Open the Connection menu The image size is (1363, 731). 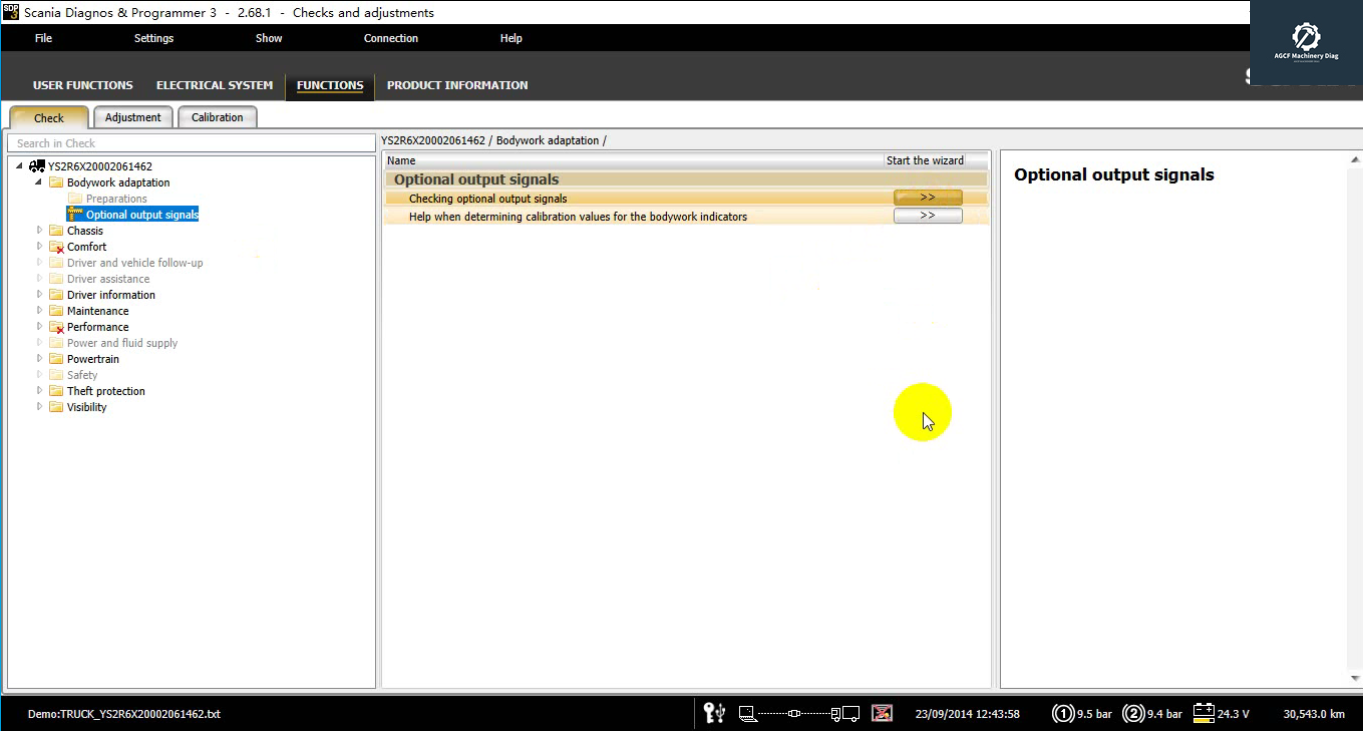pos(391,38)
